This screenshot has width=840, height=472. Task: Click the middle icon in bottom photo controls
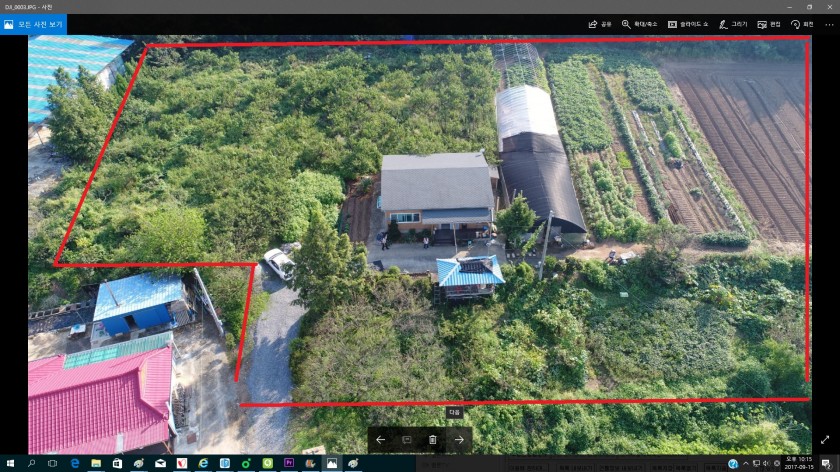tap(407, 439)
